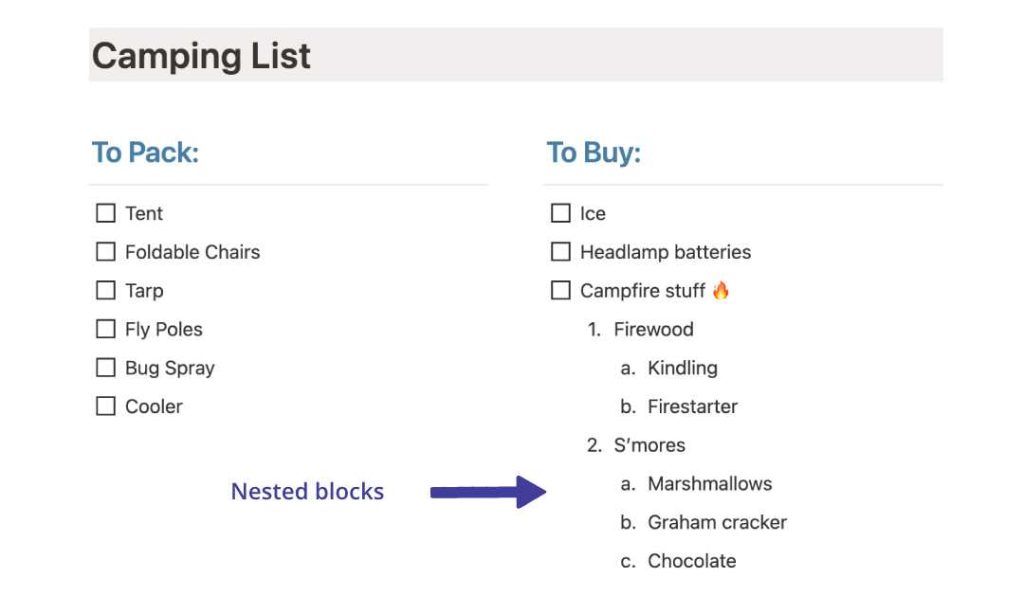Click the To Pack heading
Image resolution: width=1024 pixels, height=614 pixels.
[146, 152]
